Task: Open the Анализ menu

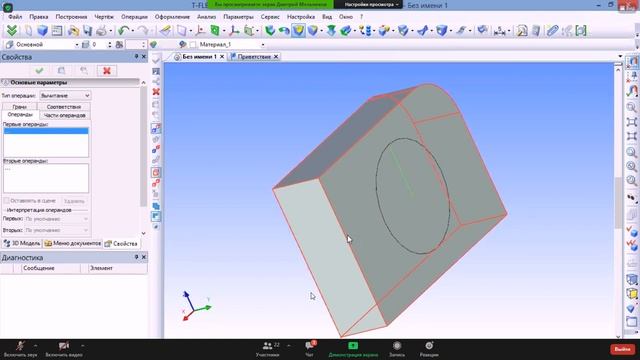Action: 207,17
